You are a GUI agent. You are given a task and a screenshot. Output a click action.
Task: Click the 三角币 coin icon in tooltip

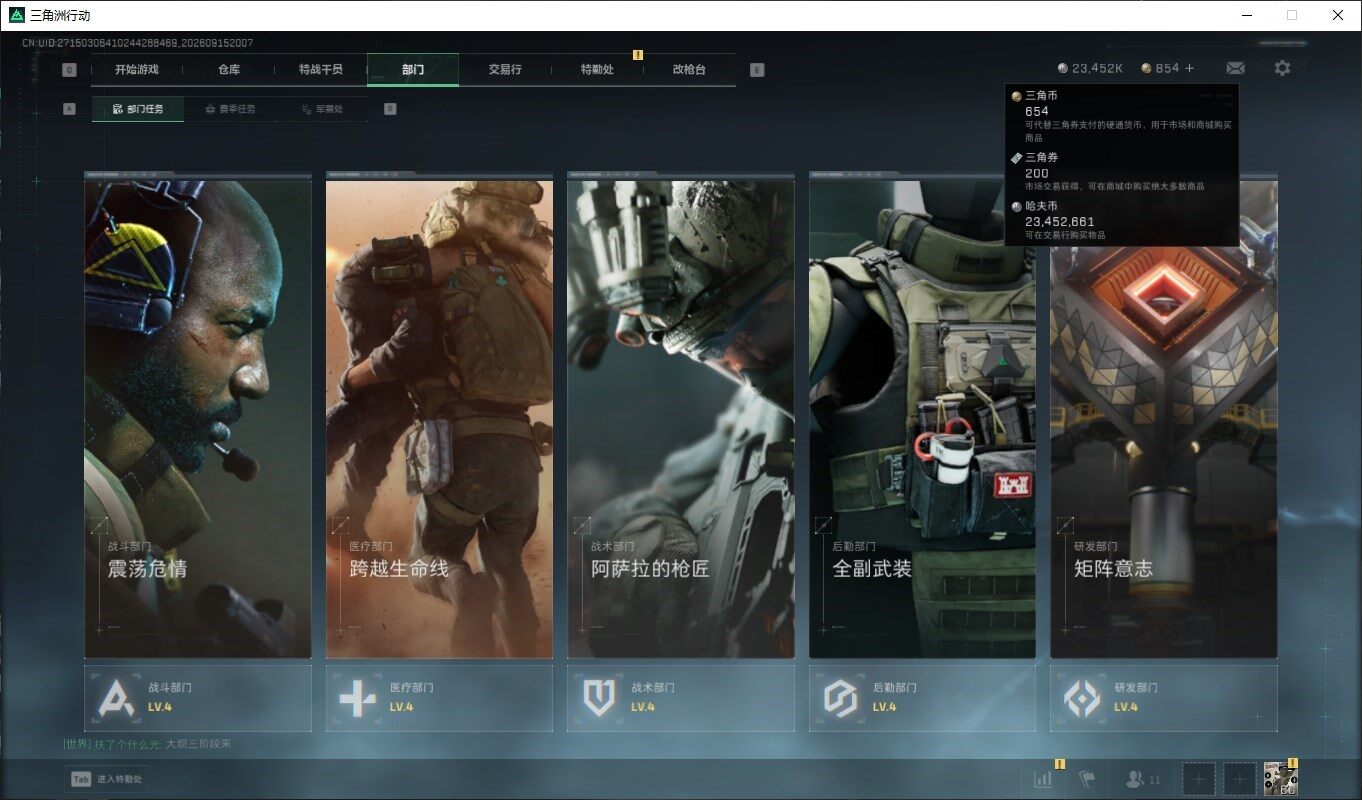pos(1017,96)
